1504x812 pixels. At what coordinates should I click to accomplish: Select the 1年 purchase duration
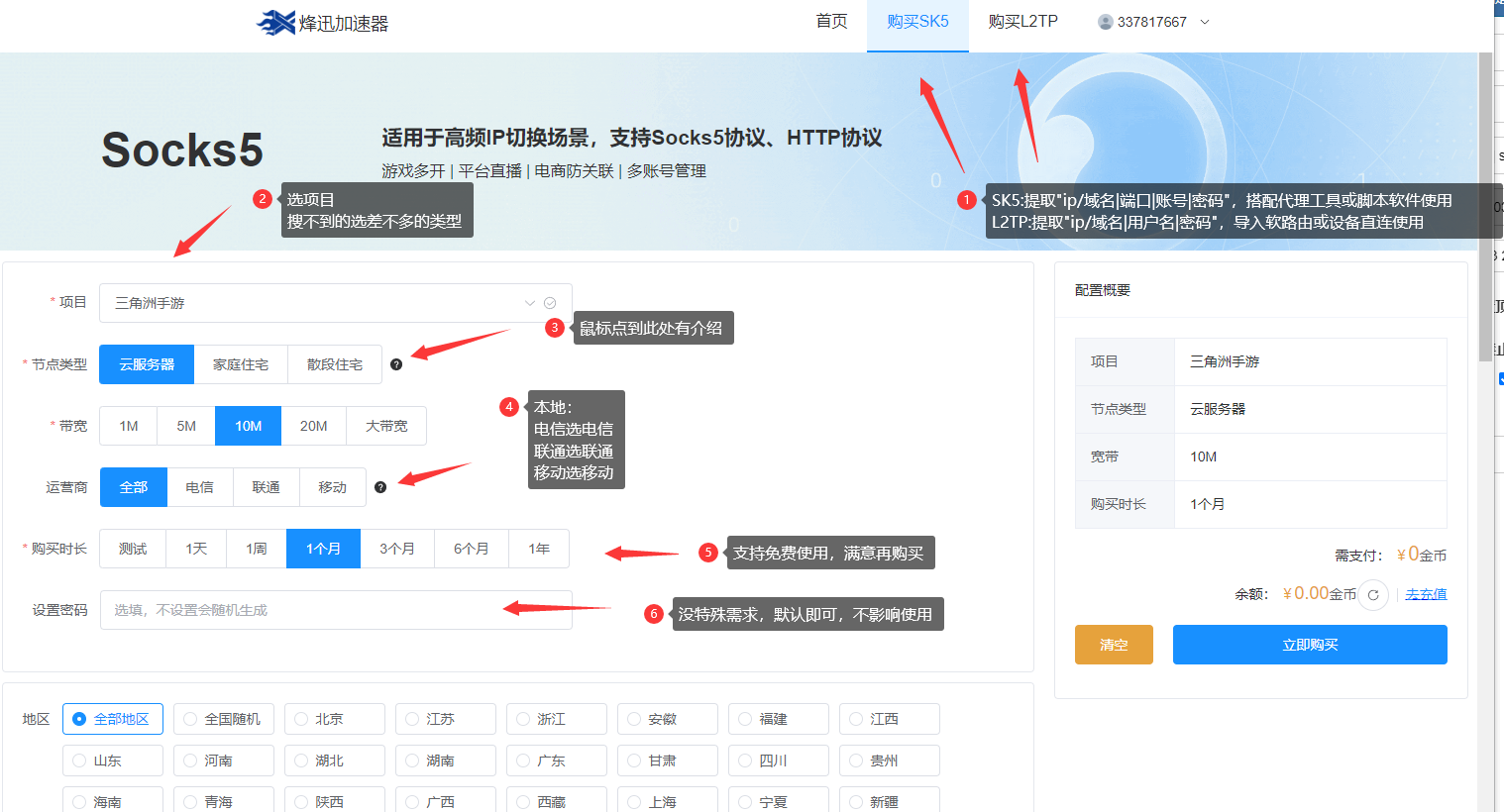pos(538,549)
